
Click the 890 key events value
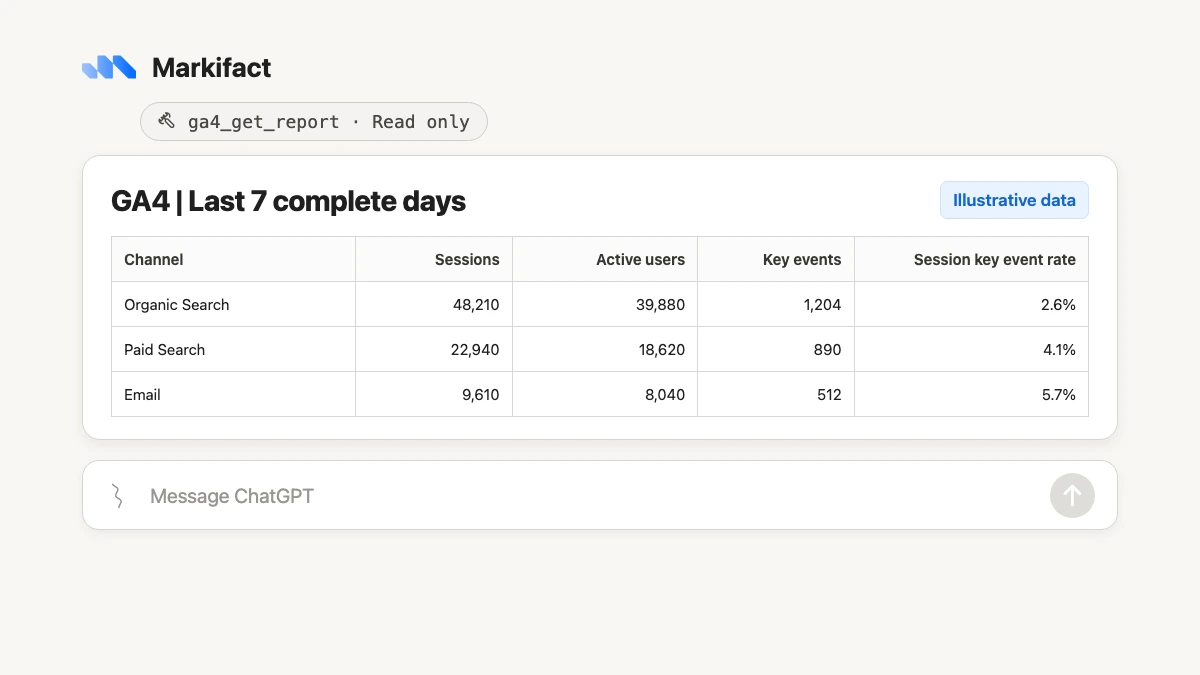click(827, 349)
